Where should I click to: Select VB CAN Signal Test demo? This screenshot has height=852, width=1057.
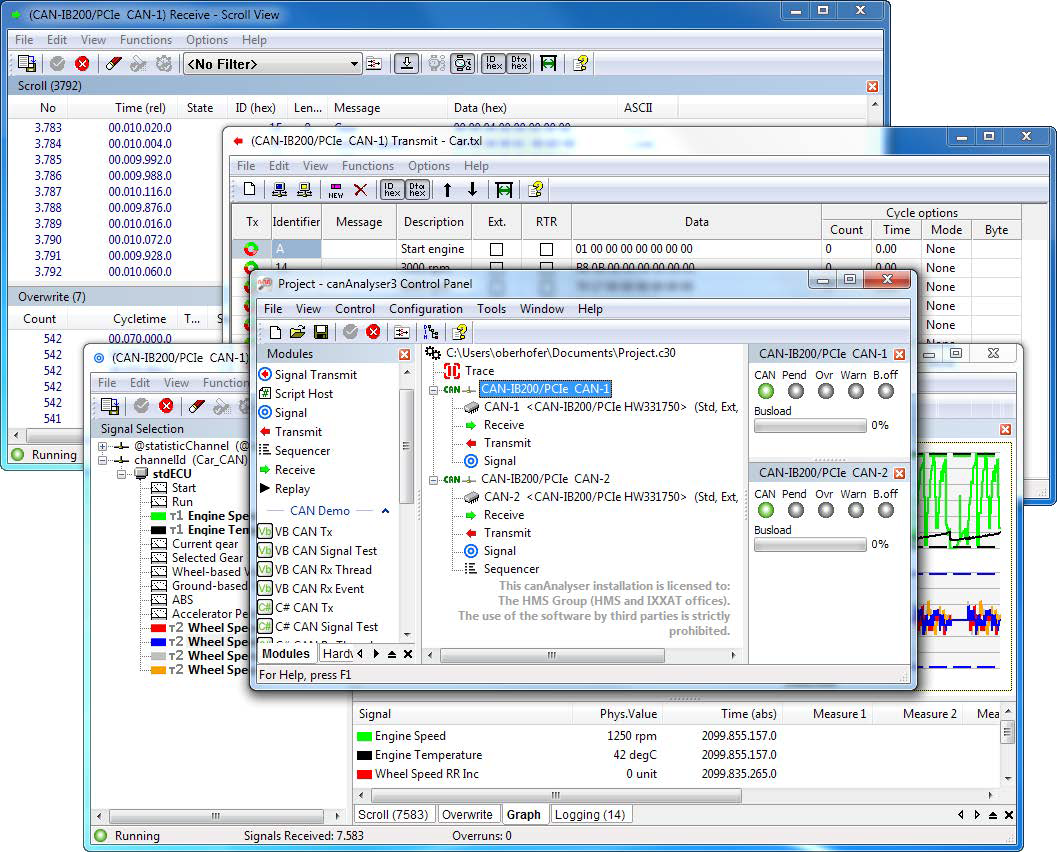tap(318, 551)
